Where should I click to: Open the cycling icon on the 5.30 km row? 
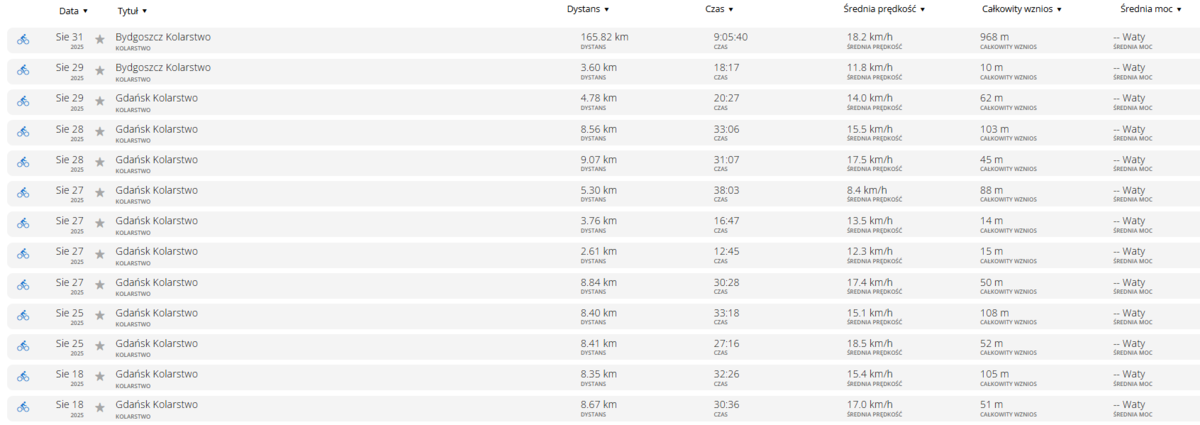click(23, 193)
